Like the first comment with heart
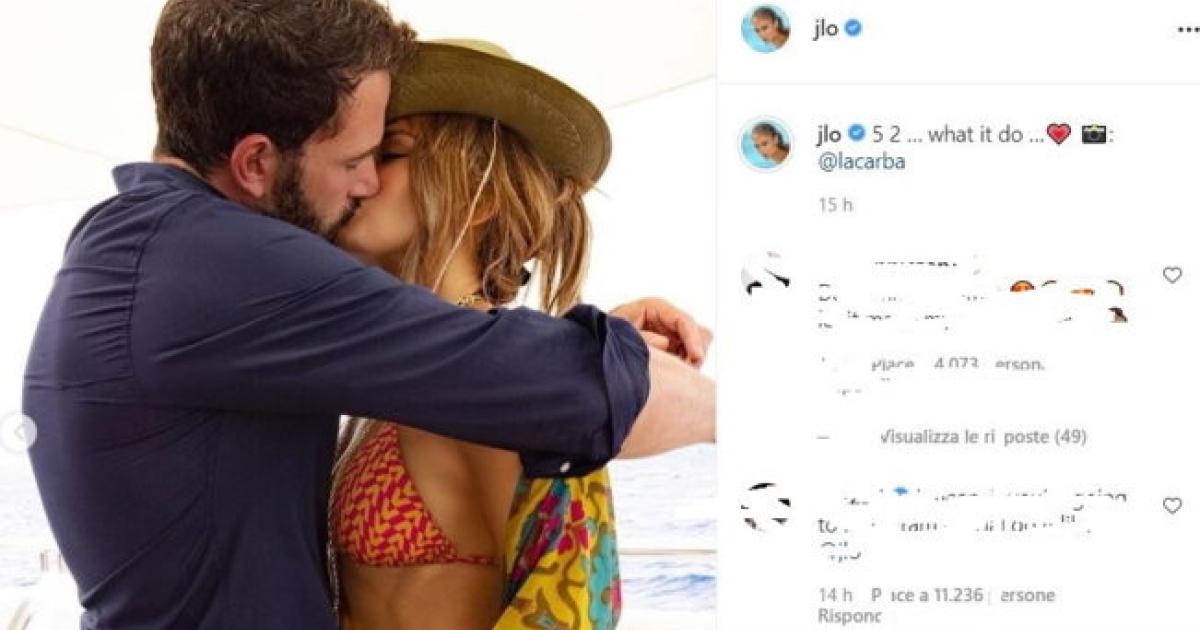The height and width of the screenshot is (630, 1200). (x=1172, y=275)
